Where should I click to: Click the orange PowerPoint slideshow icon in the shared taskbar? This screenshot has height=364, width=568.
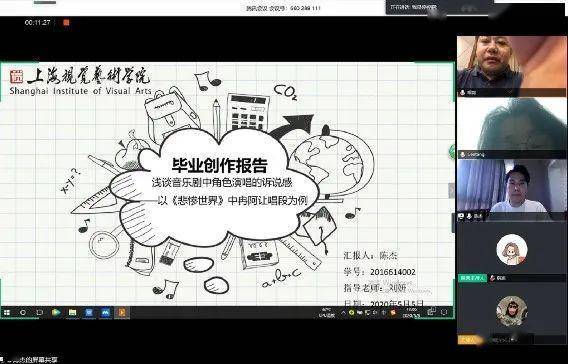122,312
